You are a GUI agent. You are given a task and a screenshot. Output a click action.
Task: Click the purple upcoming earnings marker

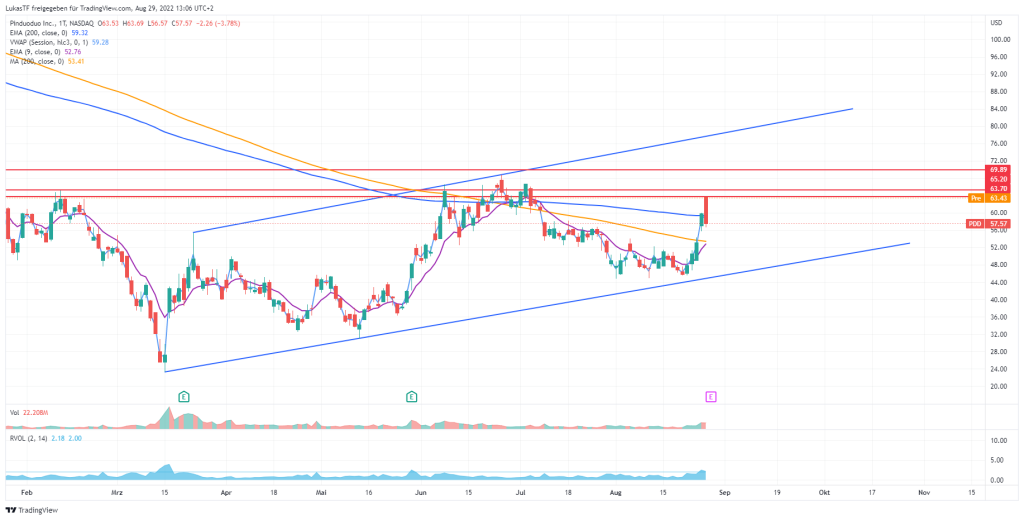point(711,397)
